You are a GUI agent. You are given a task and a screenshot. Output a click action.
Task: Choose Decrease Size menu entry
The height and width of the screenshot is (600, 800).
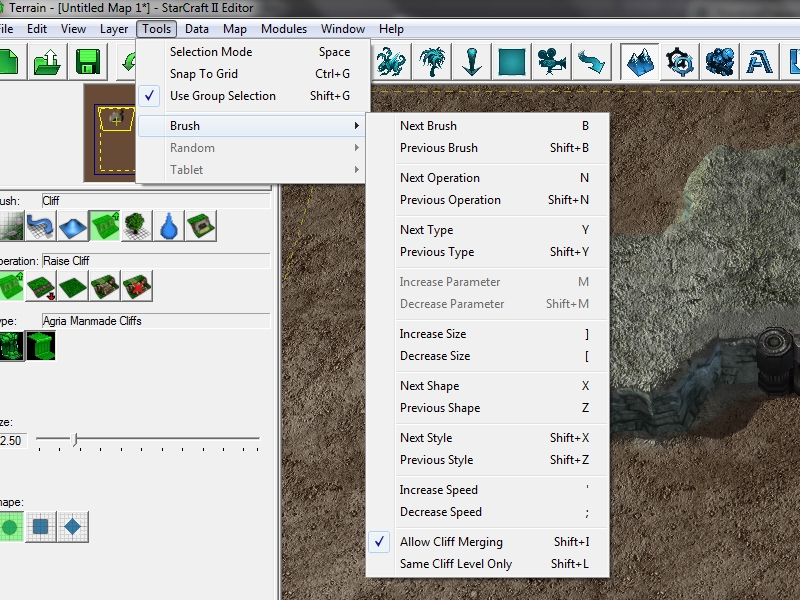(x=488, y=356)
